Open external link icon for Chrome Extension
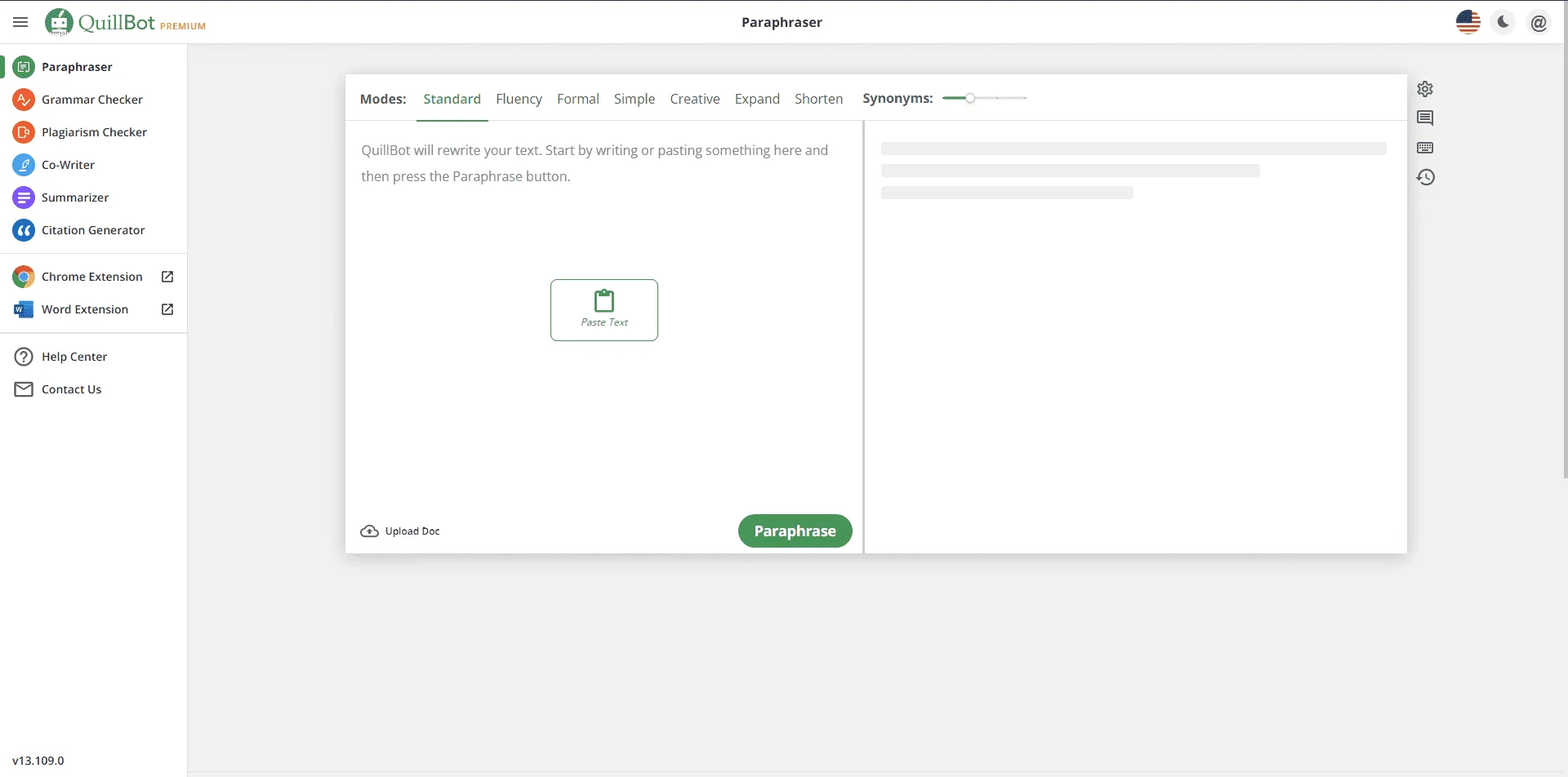The height and width of the screenshot is (777, 1568). (x=167, y=277)
